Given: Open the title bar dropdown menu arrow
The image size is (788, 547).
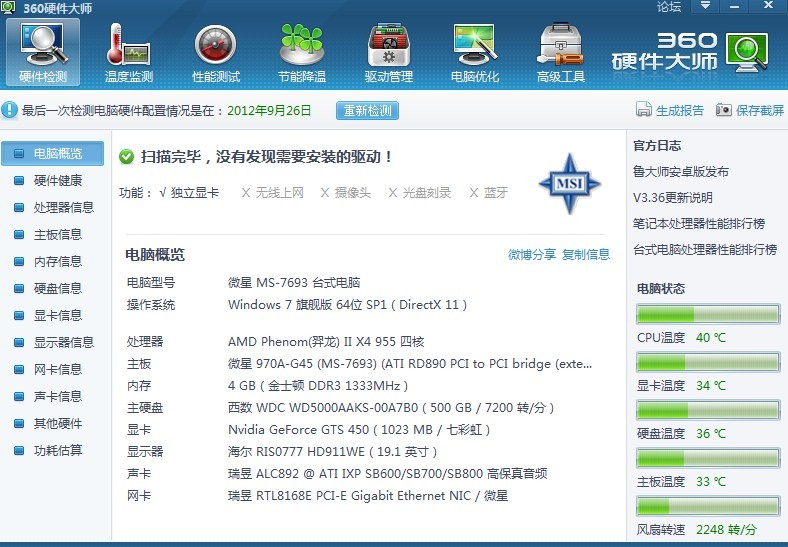Looking at the screenshot, I should click(706, 6).
